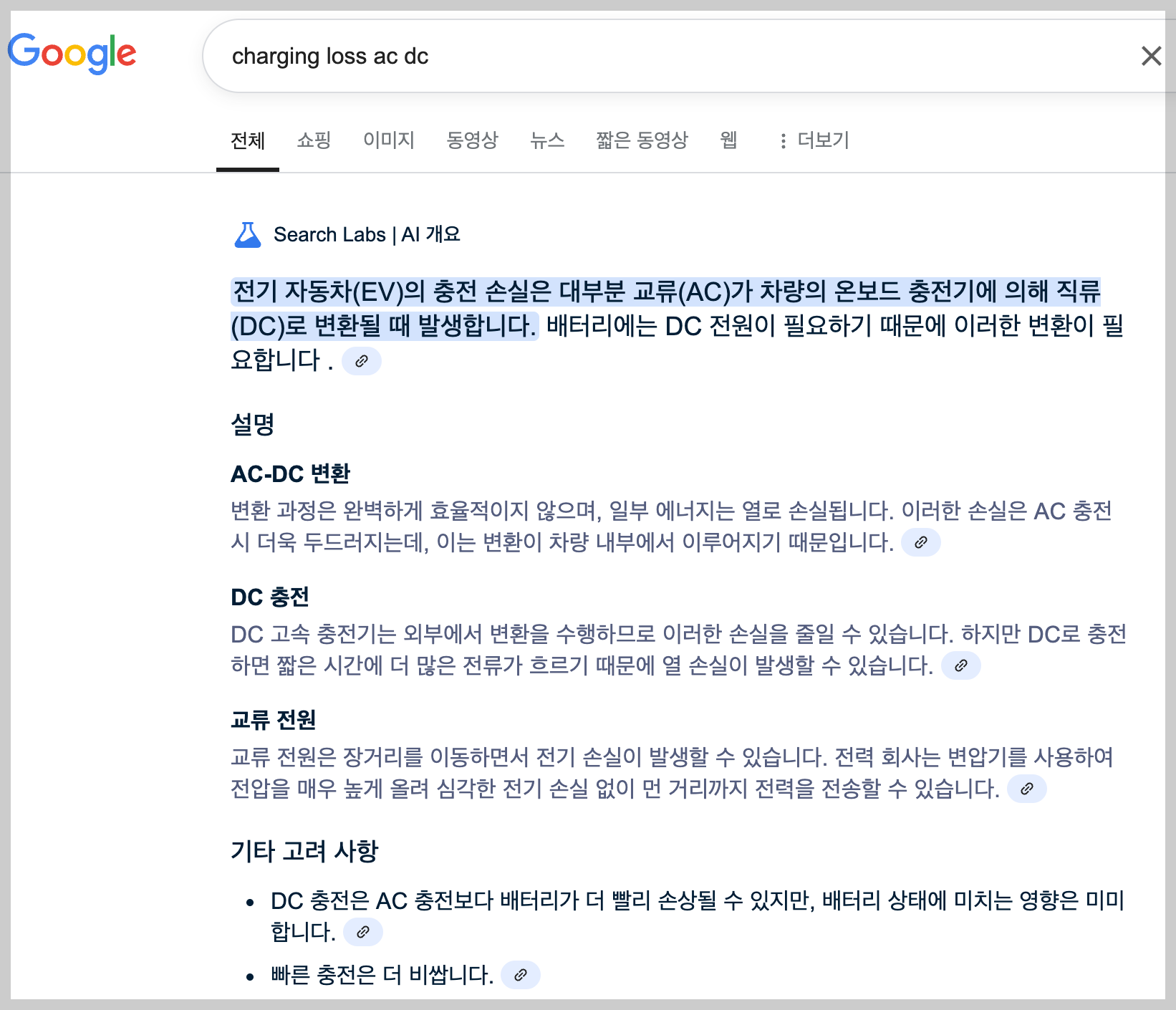1176x1010 pixels.
Task: Switch to the 쇼핑 tab
Action: [314, 140]
